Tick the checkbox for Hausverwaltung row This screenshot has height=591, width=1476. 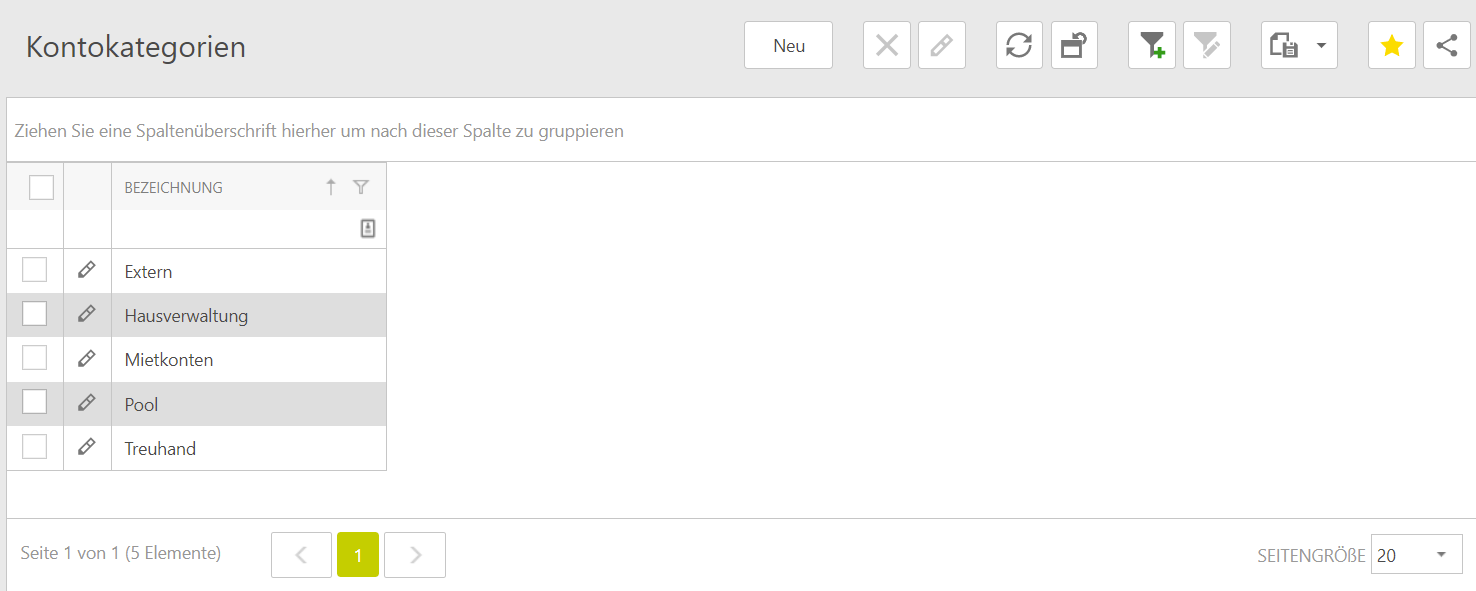(35, 314)
